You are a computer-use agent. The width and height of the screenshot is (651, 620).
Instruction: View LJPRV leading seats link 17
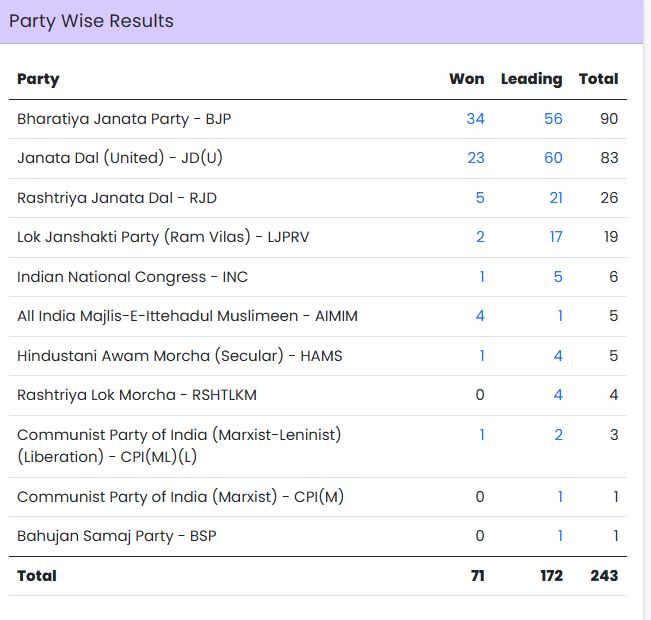coord(555,237)
